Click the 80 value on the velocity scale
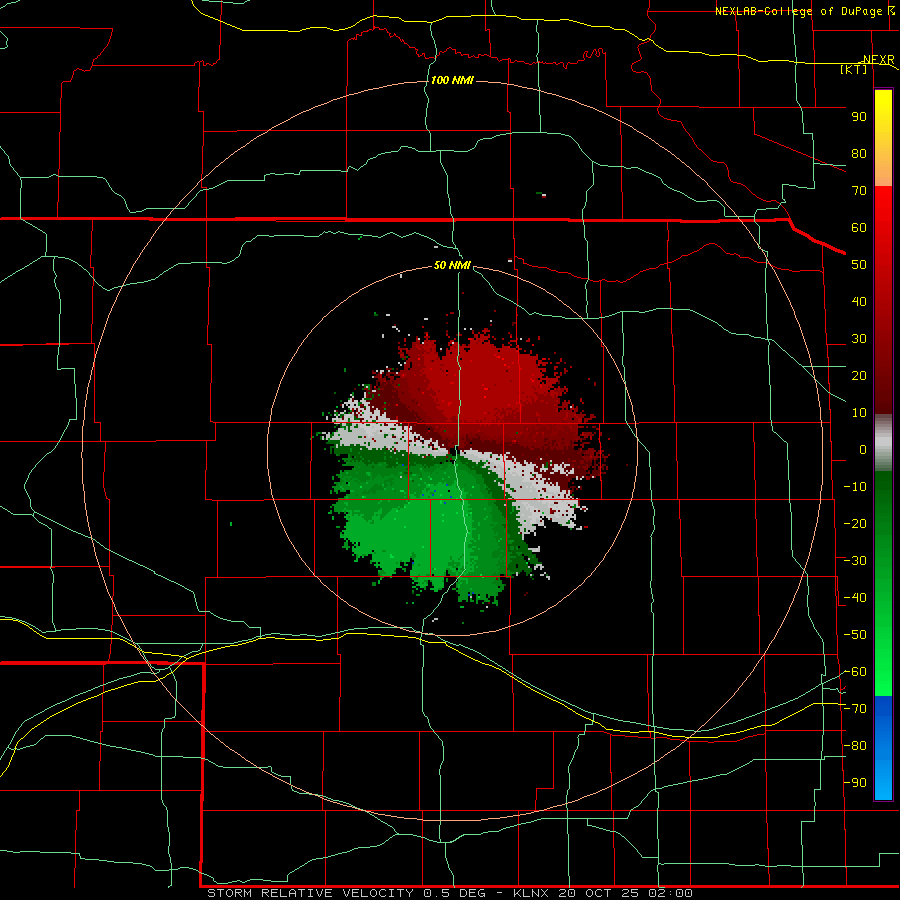The height and width of the screenshot is (900, 900). tap(859, 153)
